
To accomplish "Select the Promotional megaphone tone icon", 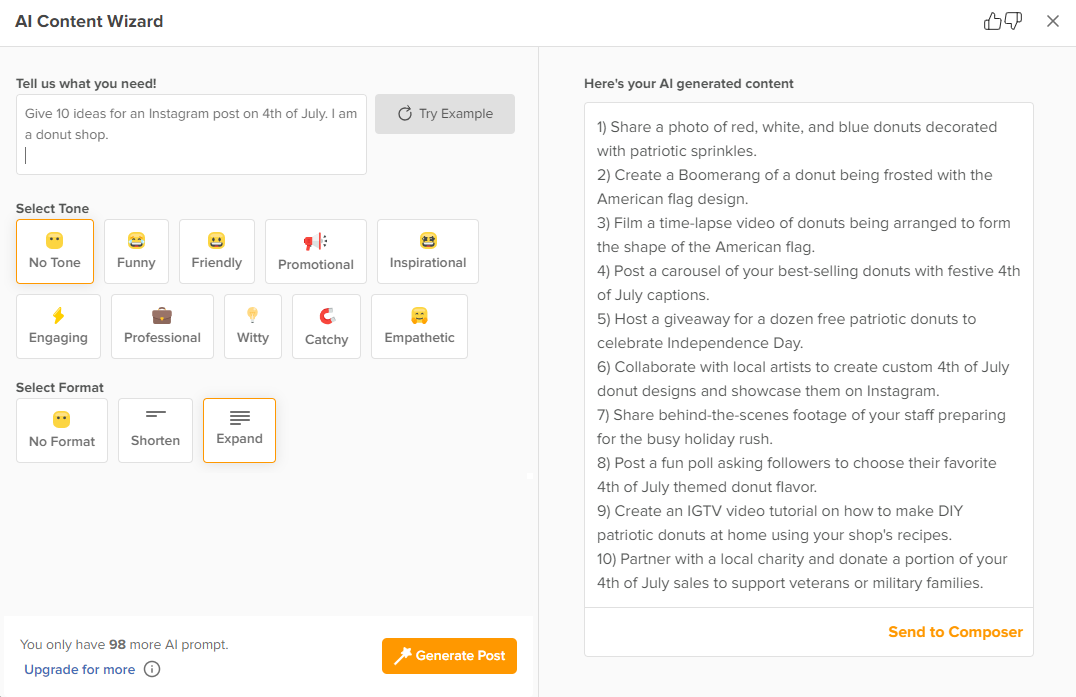I will pyautogui.click(x=316, y=240).
